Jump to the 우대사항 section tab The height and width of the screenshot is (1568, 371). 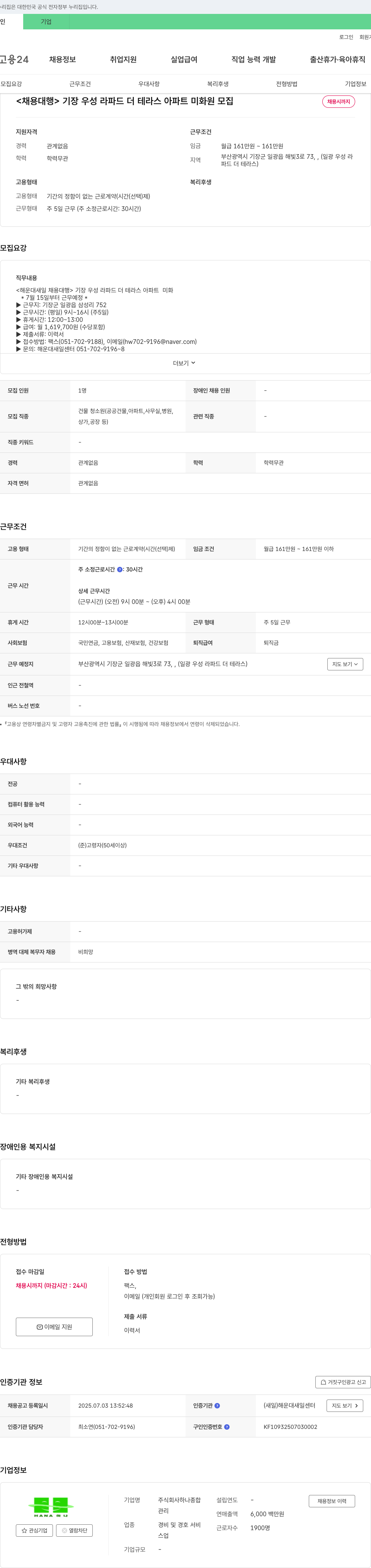click(149, 84)
